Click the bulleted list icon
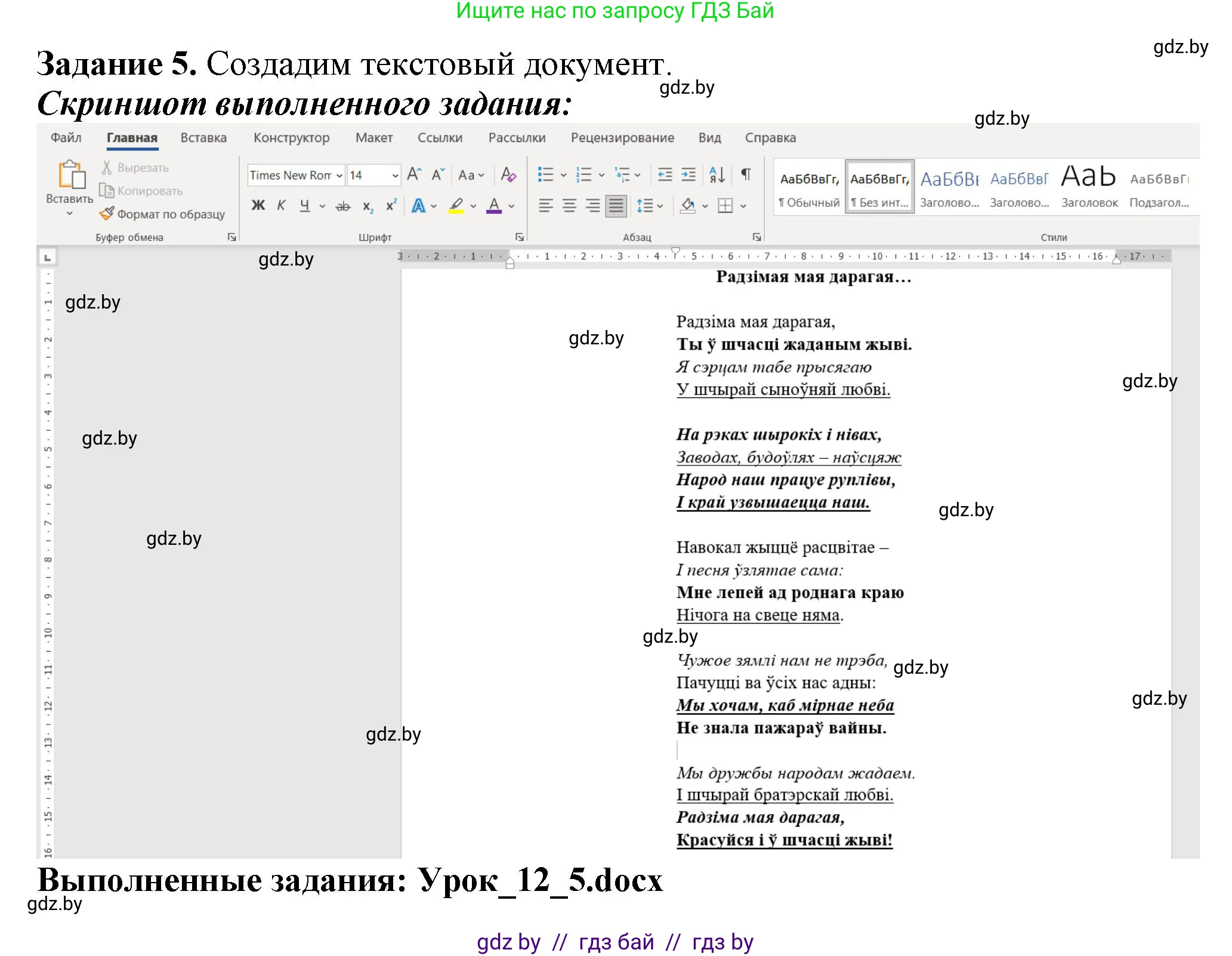The image size is (1232, 956). (545, 174)
